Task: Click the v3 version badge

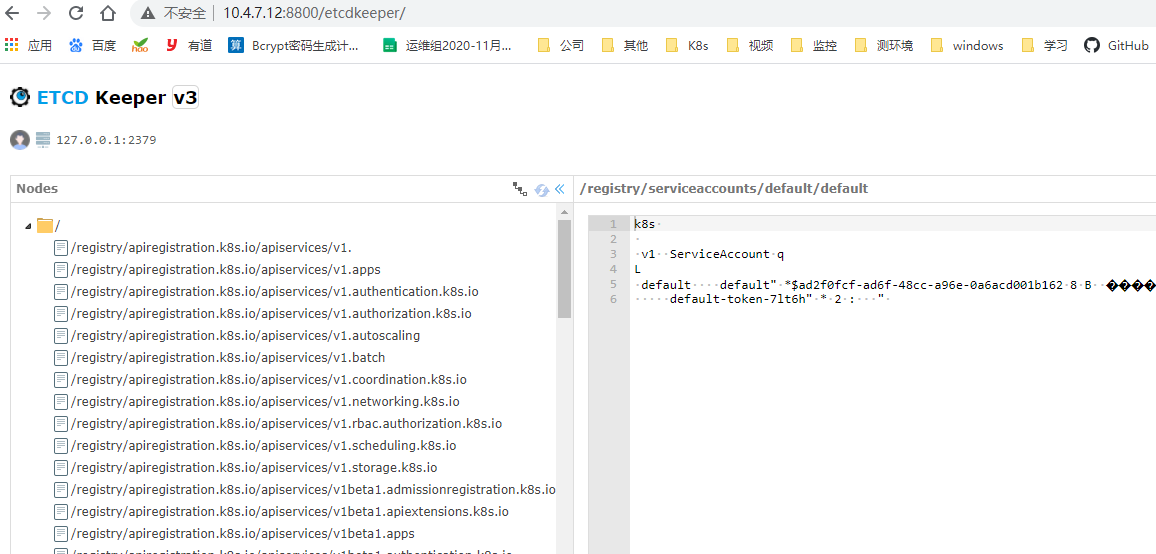Action: point(185,97)
